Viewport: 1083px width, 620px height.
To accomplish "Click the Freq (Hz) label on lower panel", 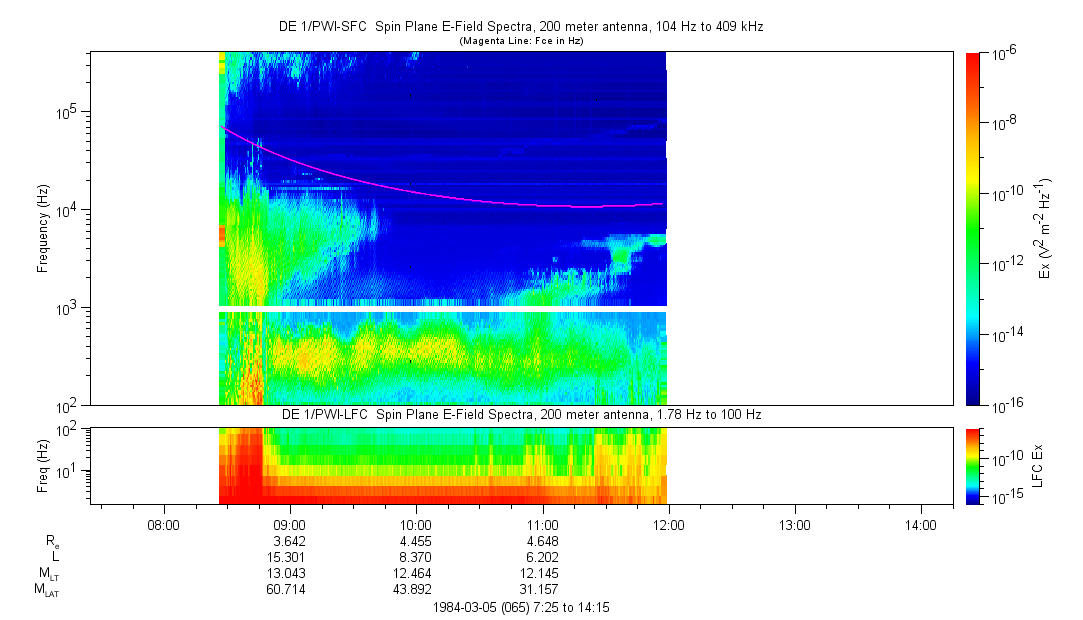I will point(43,465).
